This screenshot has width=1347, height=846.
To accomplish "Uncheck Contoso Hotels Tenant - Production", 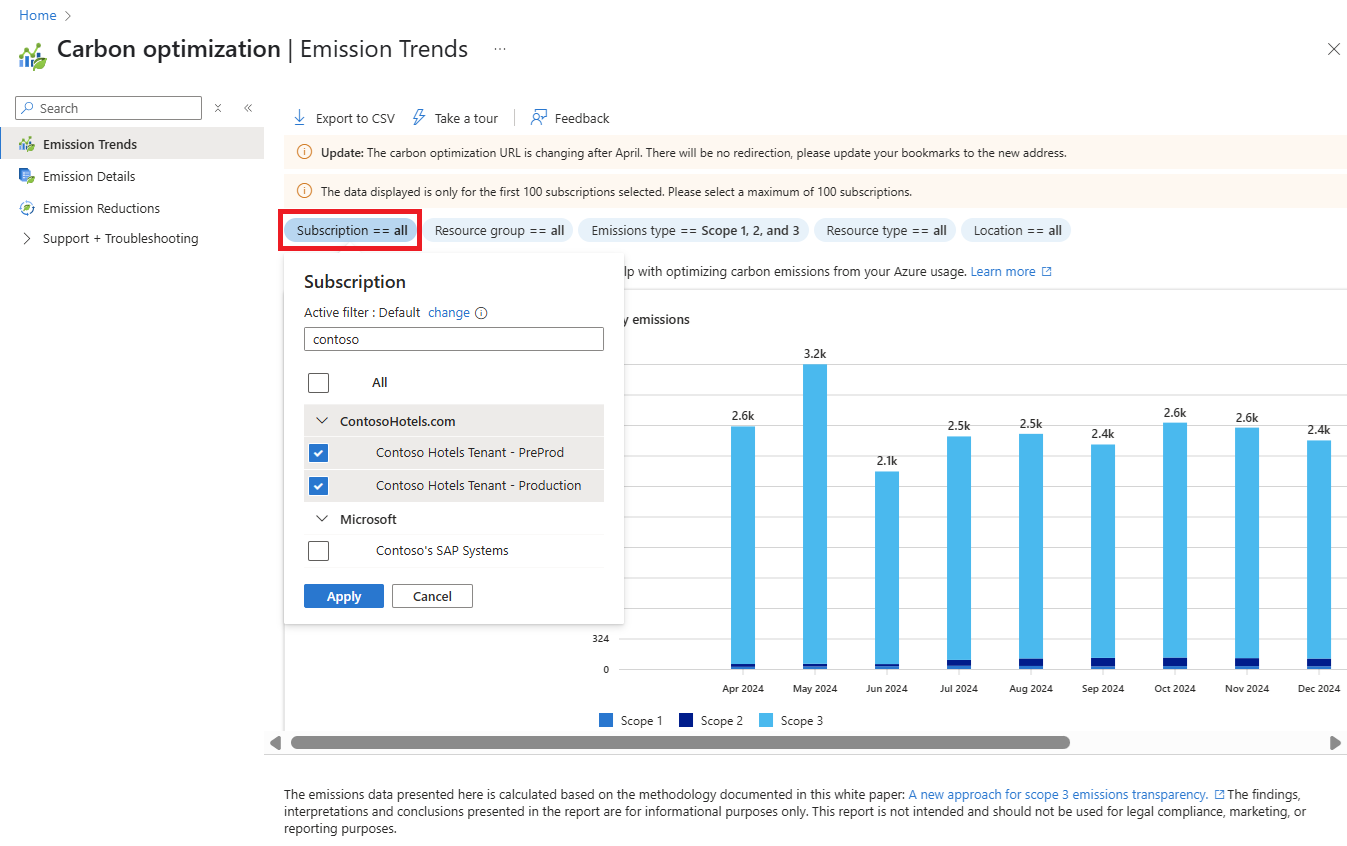I will (318, 486).
